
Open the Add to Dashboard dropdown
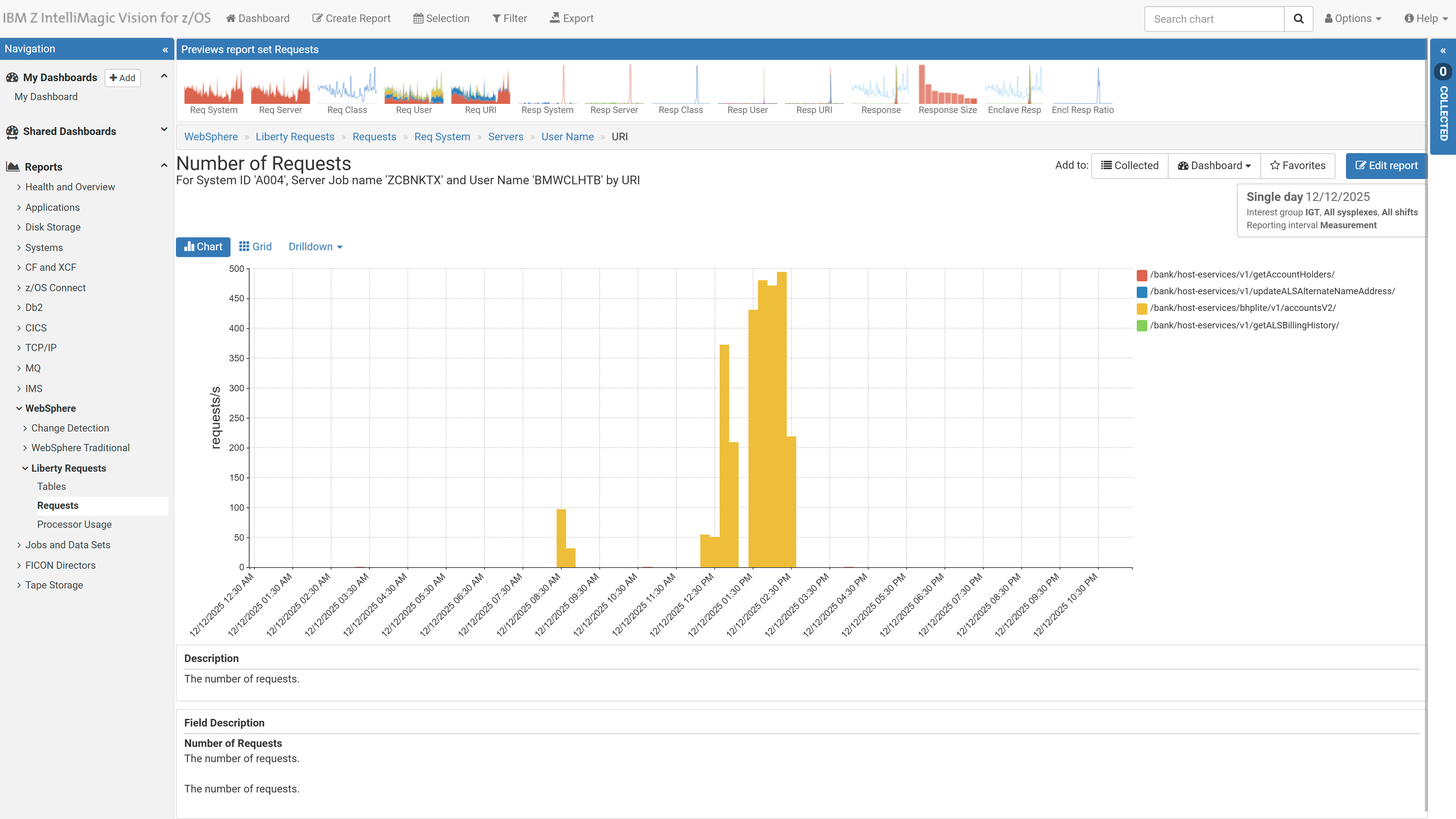(x=1214, y=166)
